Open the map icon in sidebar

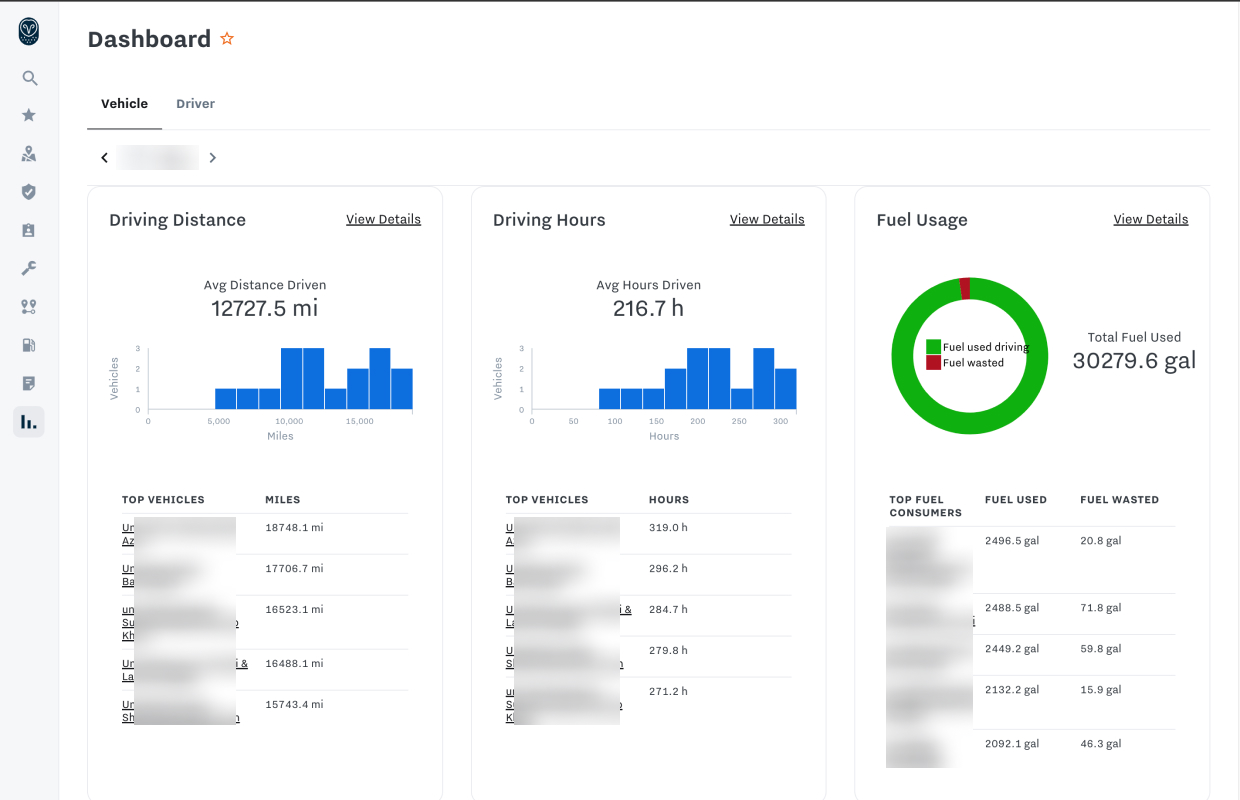tap(29, 154)
